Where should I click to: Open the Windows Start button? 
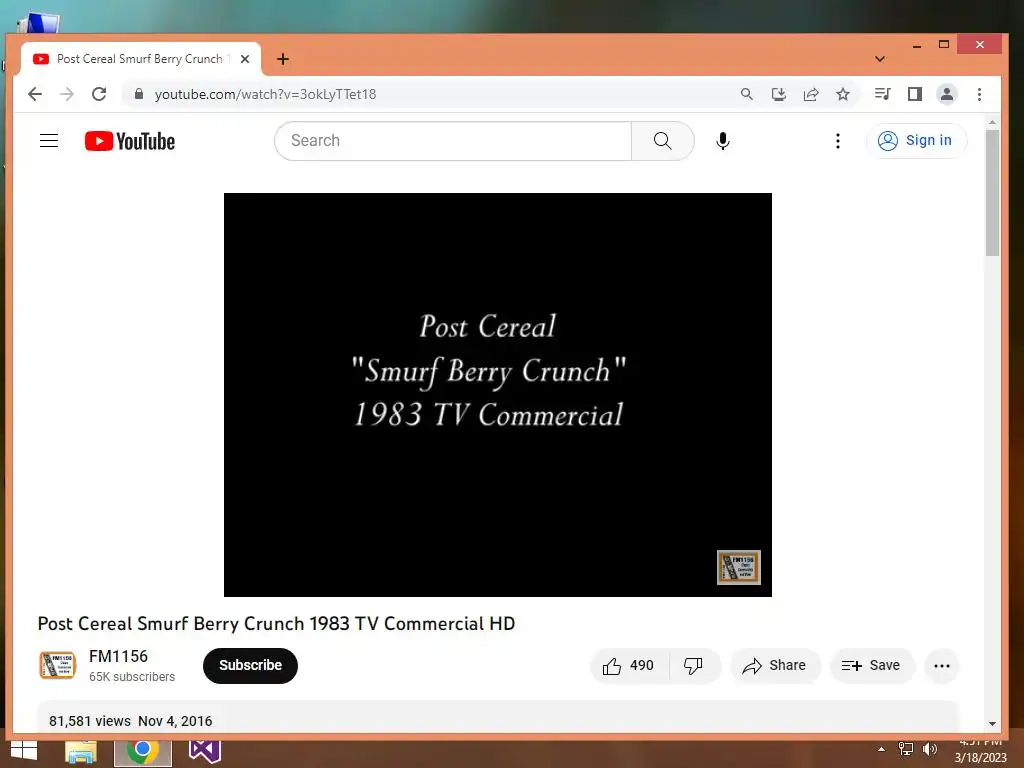click(24, 751)
